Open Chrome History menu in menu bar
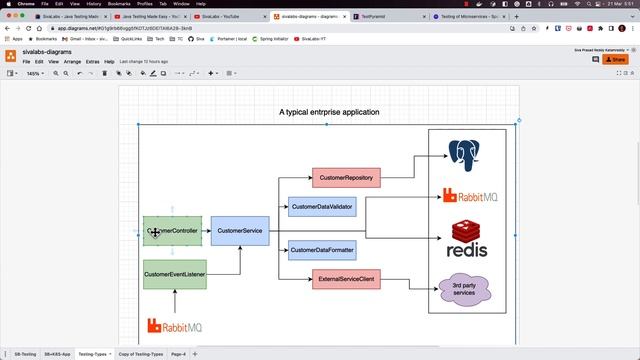The height and width of the screenshot is (360, 640). tap(93, 4)
